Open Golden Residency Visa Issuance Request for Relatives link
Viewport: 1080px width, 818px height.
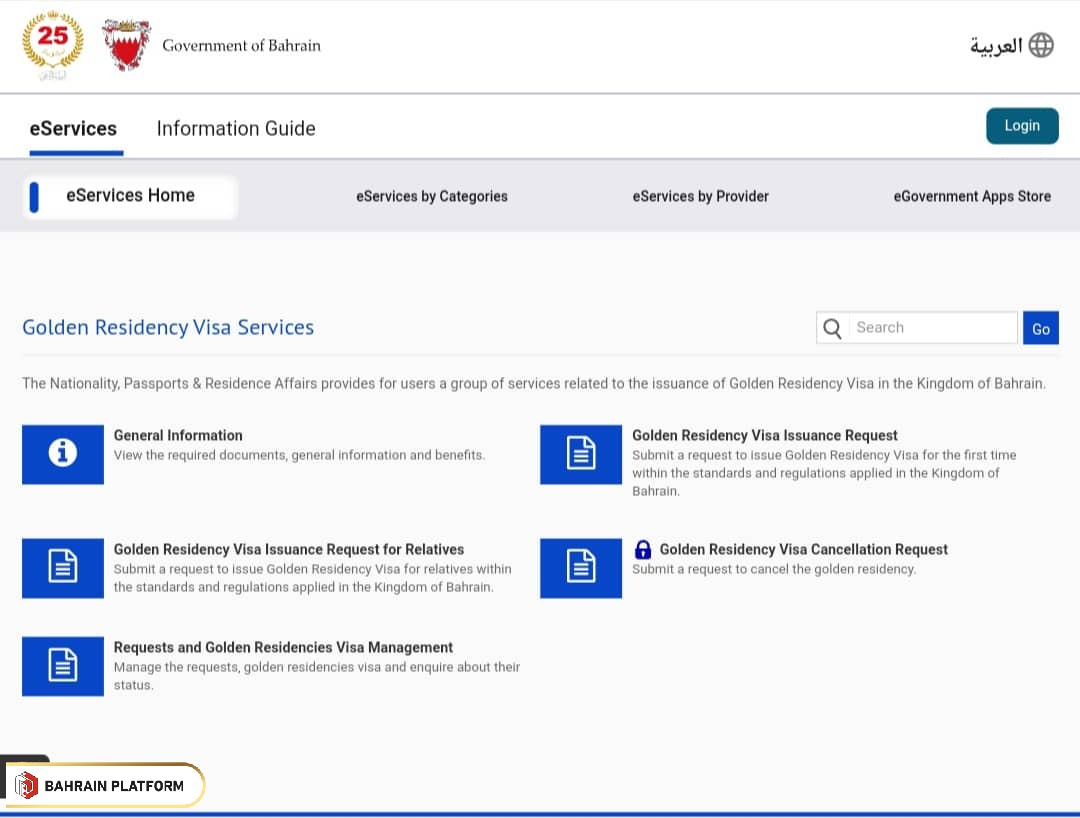[289, 549]
